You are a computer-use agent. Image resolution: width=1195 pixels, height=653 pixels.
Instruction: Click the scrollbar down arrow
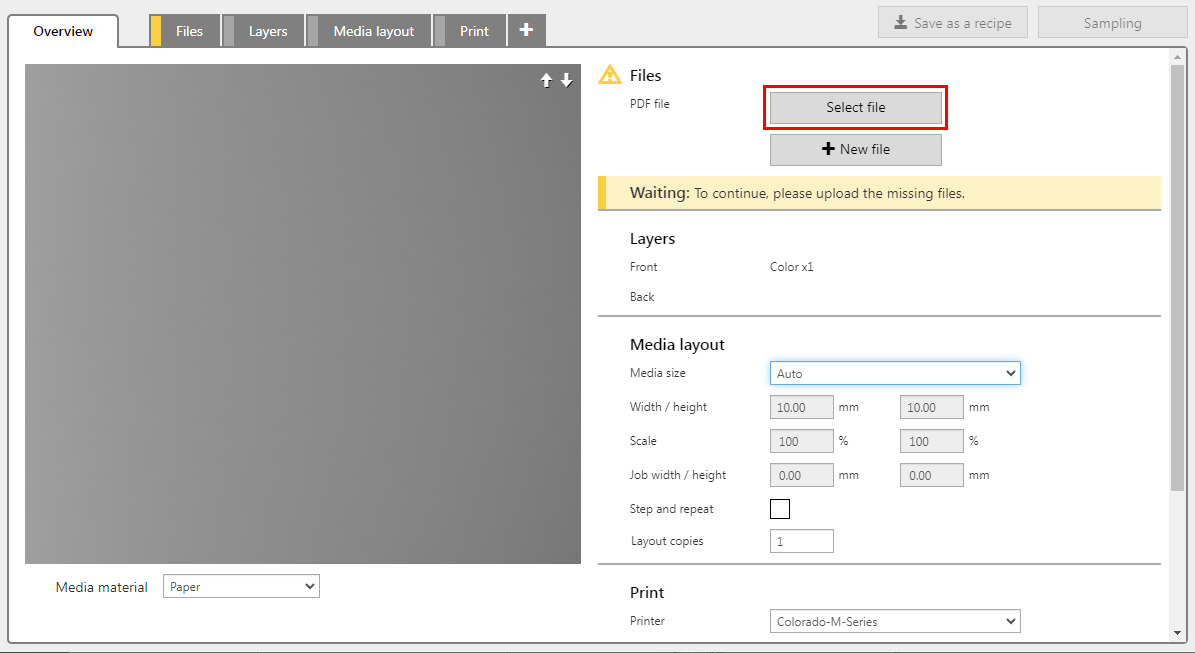(1177, 633)
